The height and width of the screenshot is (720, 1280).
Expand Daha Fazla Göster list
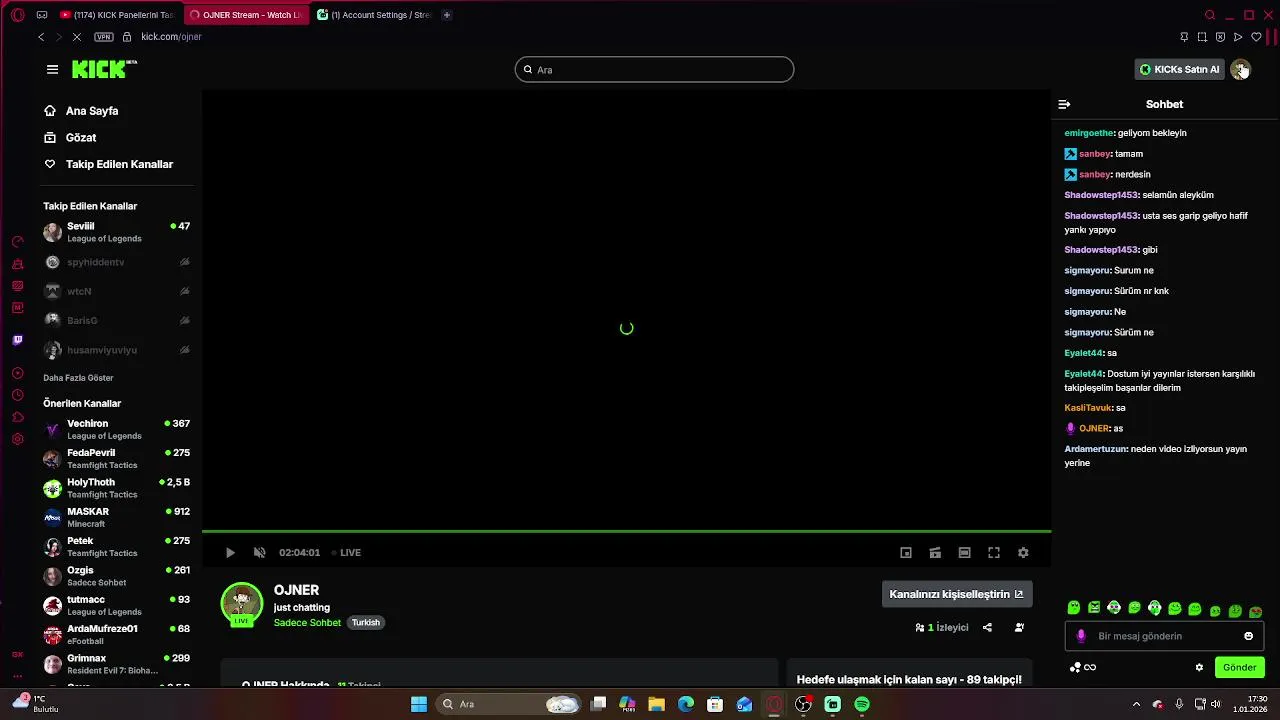[x=78, y=378]
